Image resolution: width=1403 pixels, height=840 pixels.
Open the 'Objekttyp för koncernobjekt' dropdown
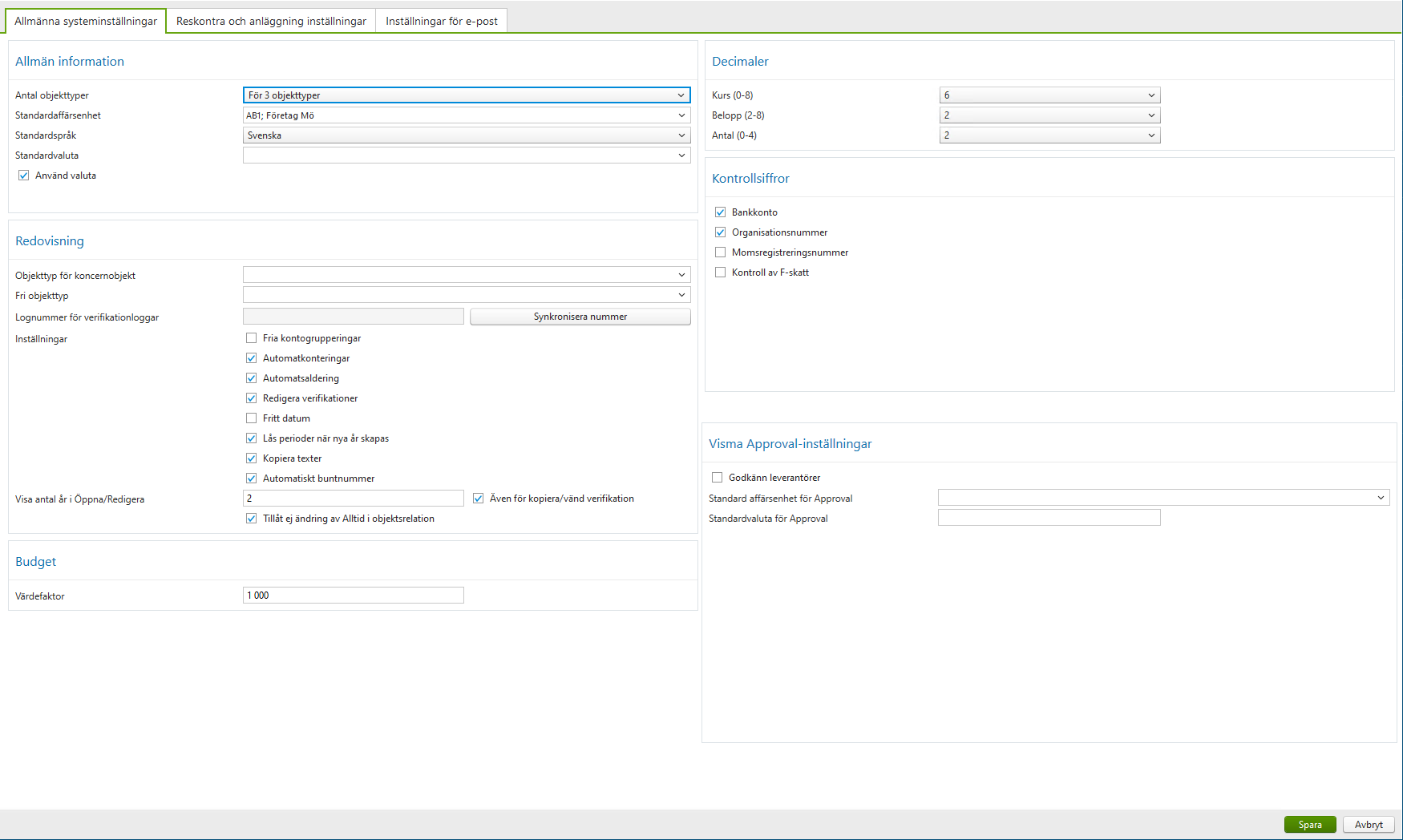point(682,274)
